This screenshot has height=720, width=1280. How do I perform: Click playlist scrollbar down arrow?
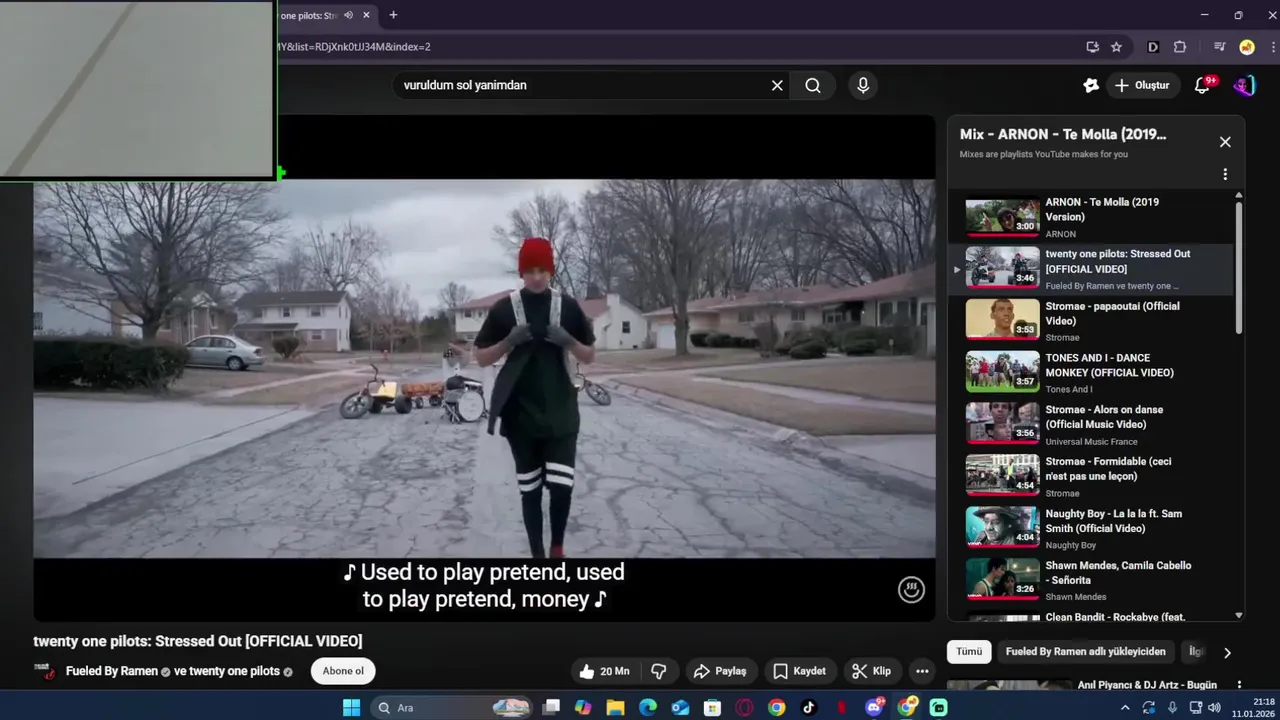[1239, 616]
